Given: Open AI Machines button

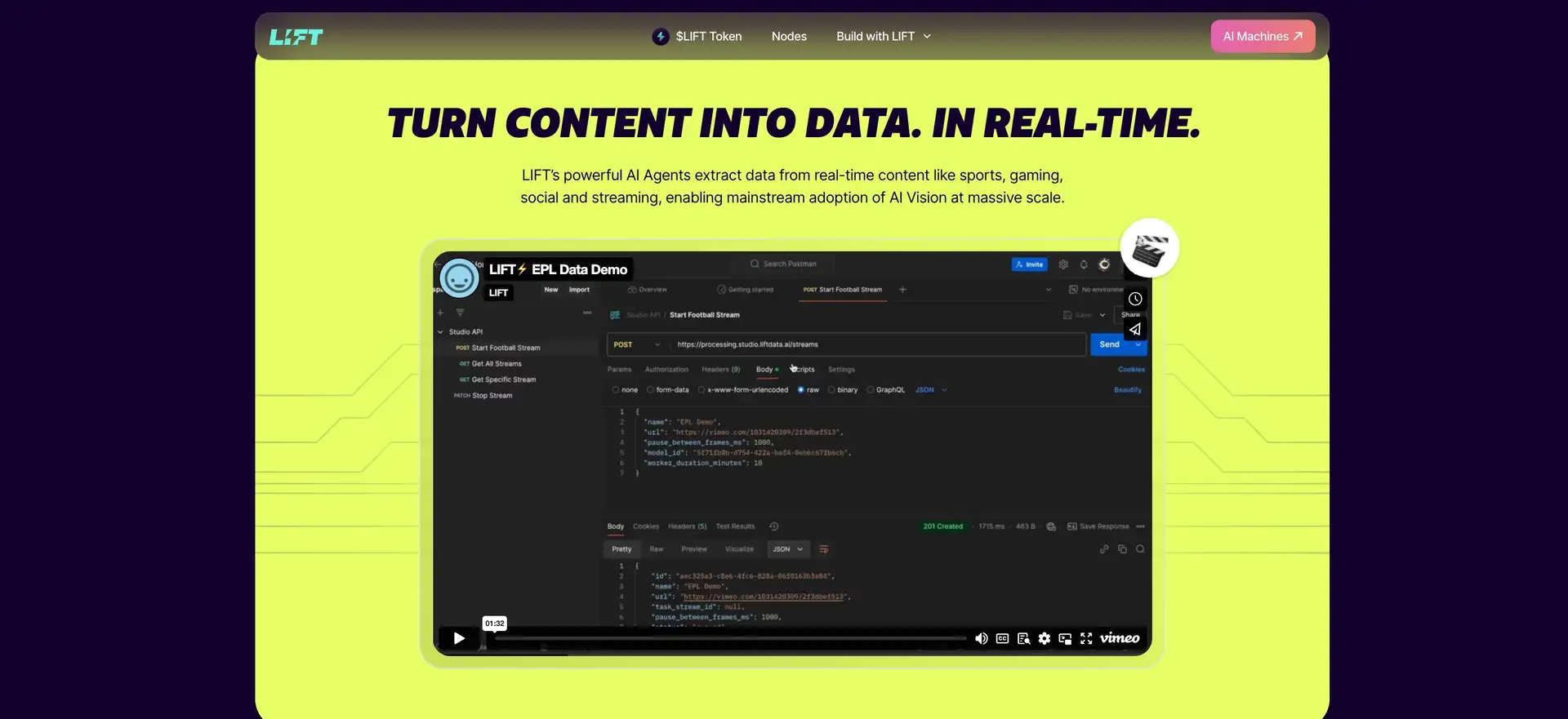Looking at the screenshot, I should [1263, 37].
